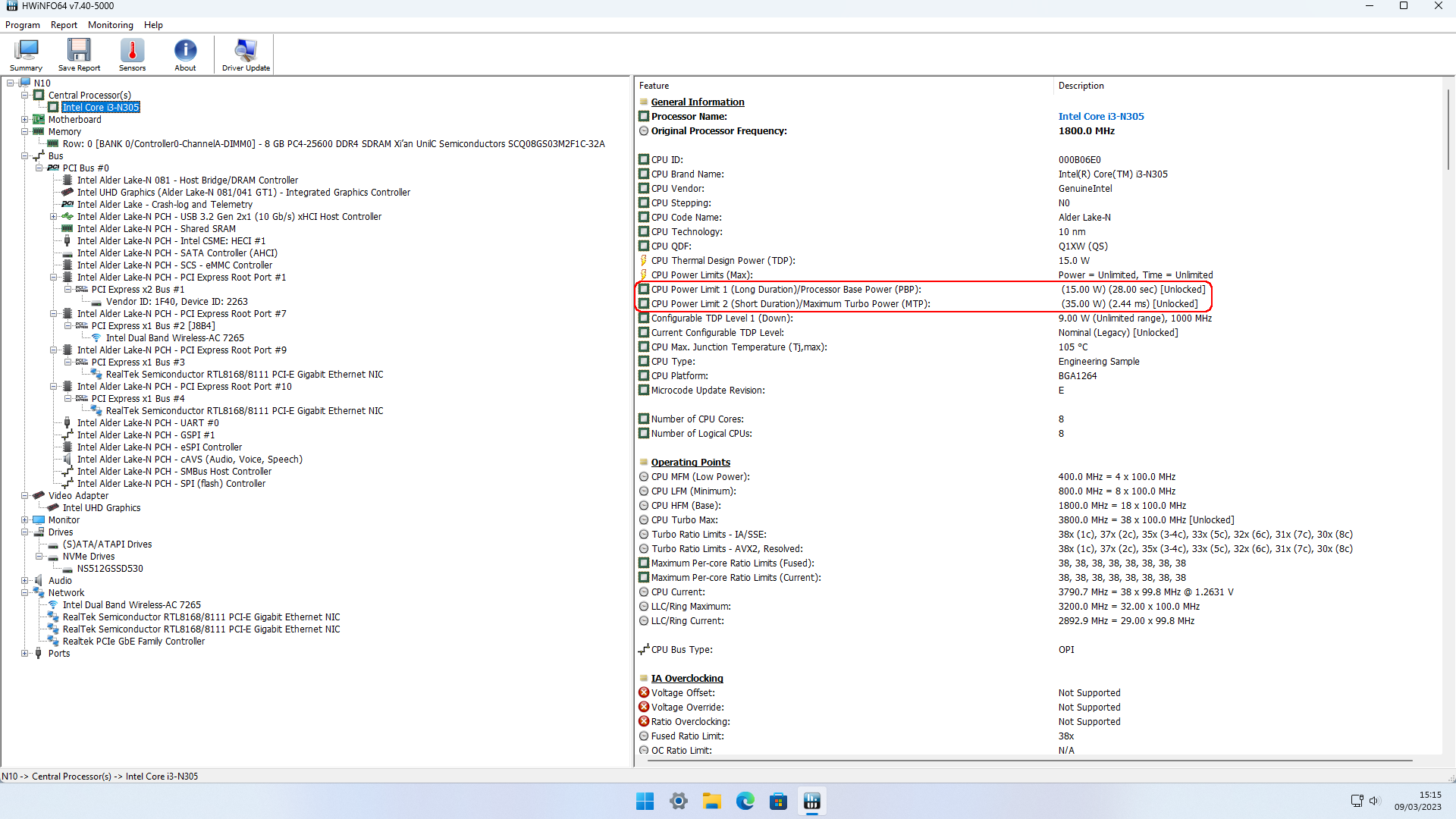
Task: Select the SATA Controller (AHCI) entry
Action: click(177, 253)
